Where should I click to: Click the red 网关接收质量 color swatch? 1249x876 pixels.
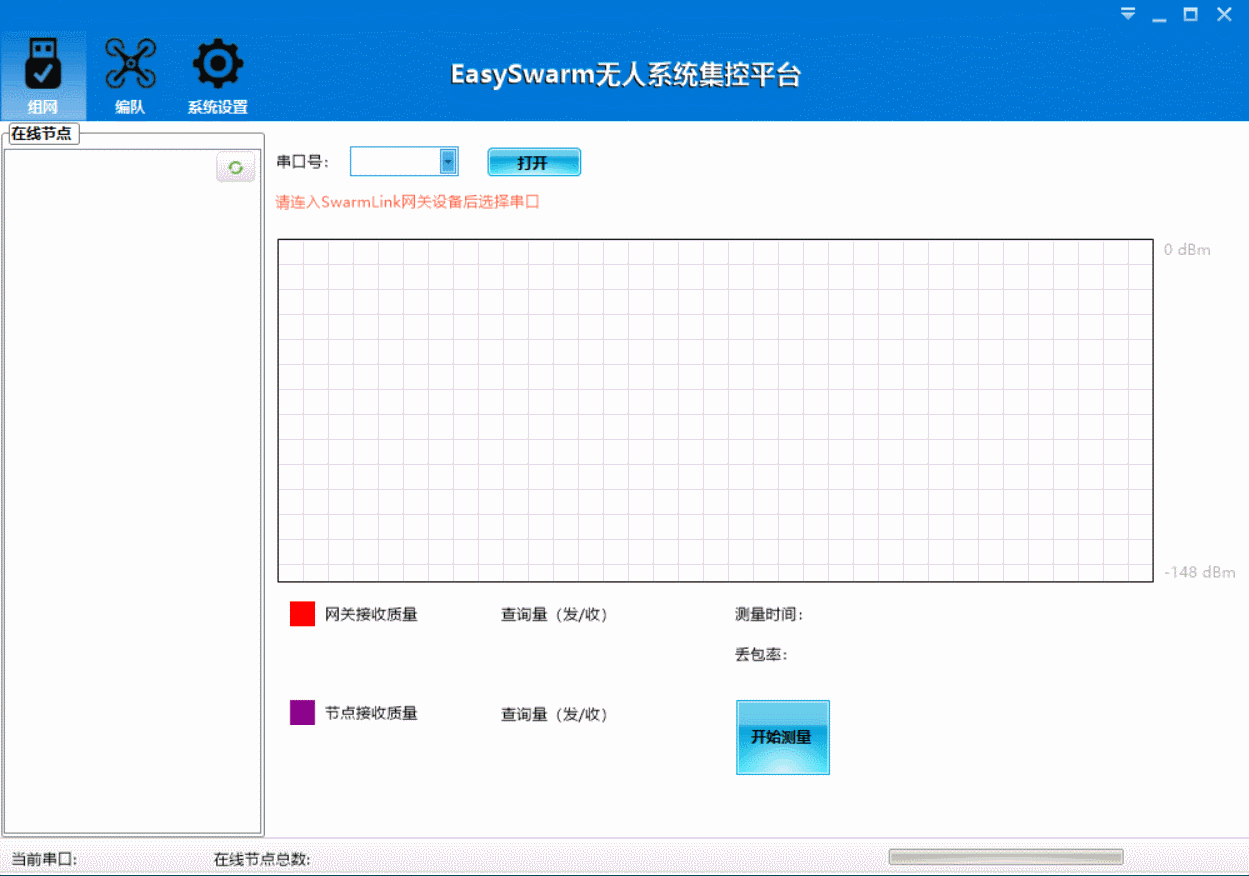302,614
